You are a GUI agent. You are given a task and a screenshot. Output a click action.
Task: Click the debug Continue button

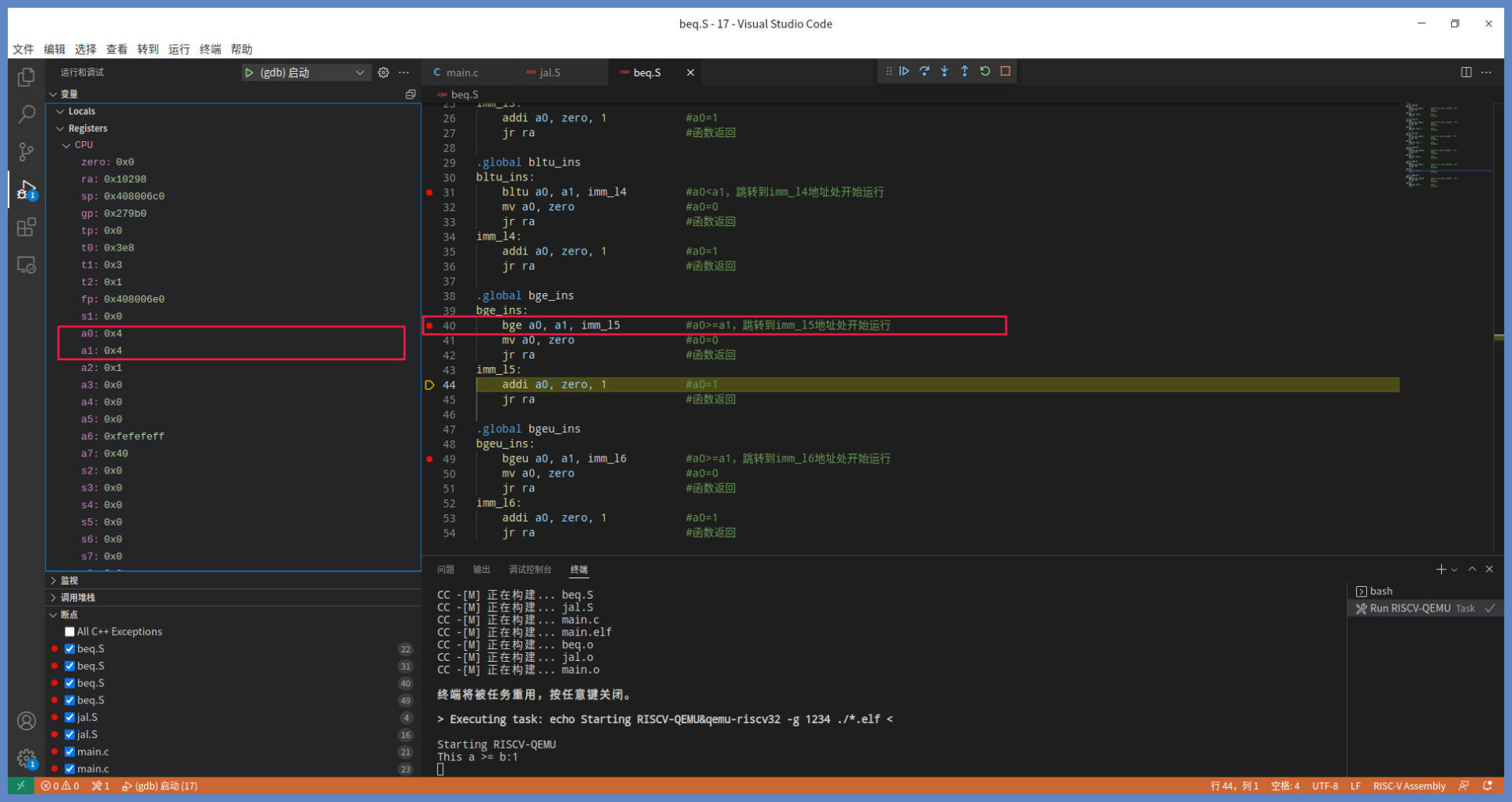904,72
